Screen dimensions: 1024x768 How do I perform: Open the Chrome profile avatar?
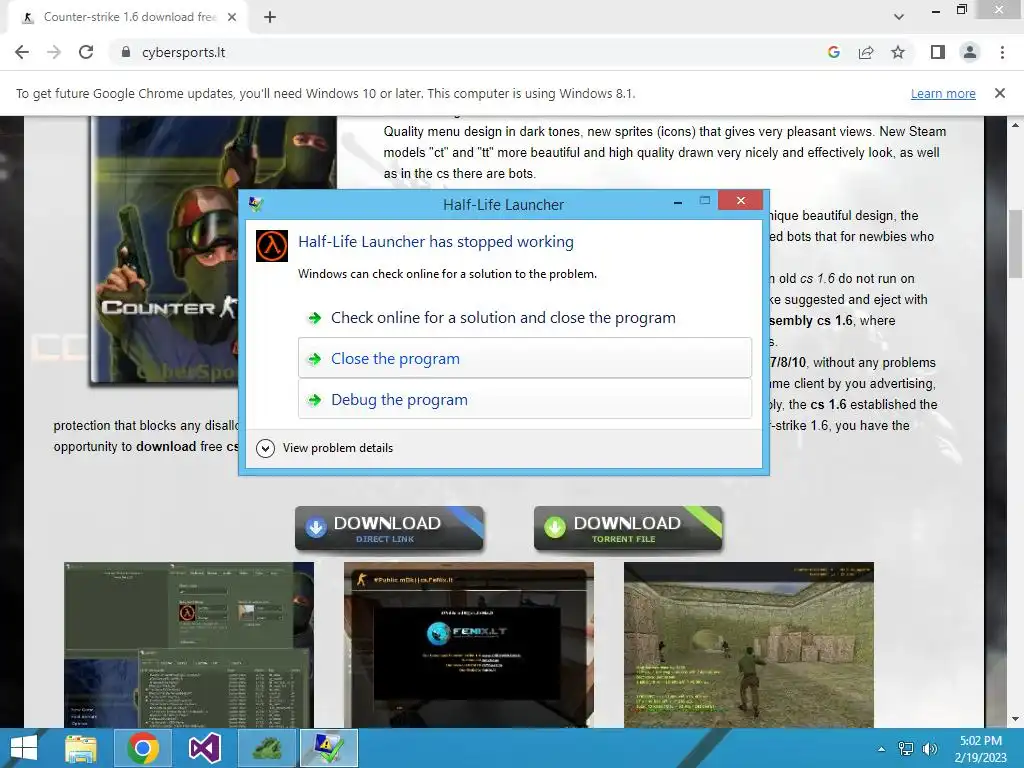(x=970, y=52)
